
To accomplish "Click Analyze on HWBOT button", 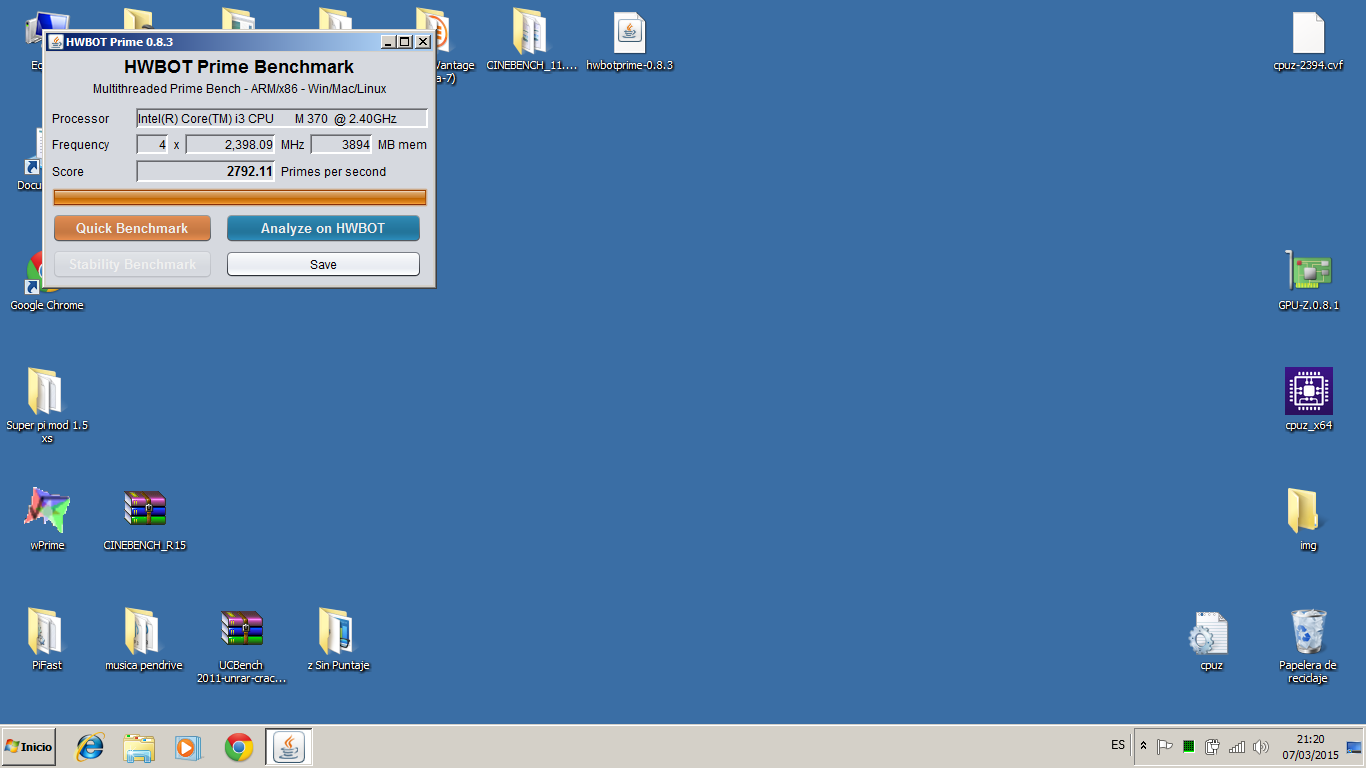I will [323, 228].
